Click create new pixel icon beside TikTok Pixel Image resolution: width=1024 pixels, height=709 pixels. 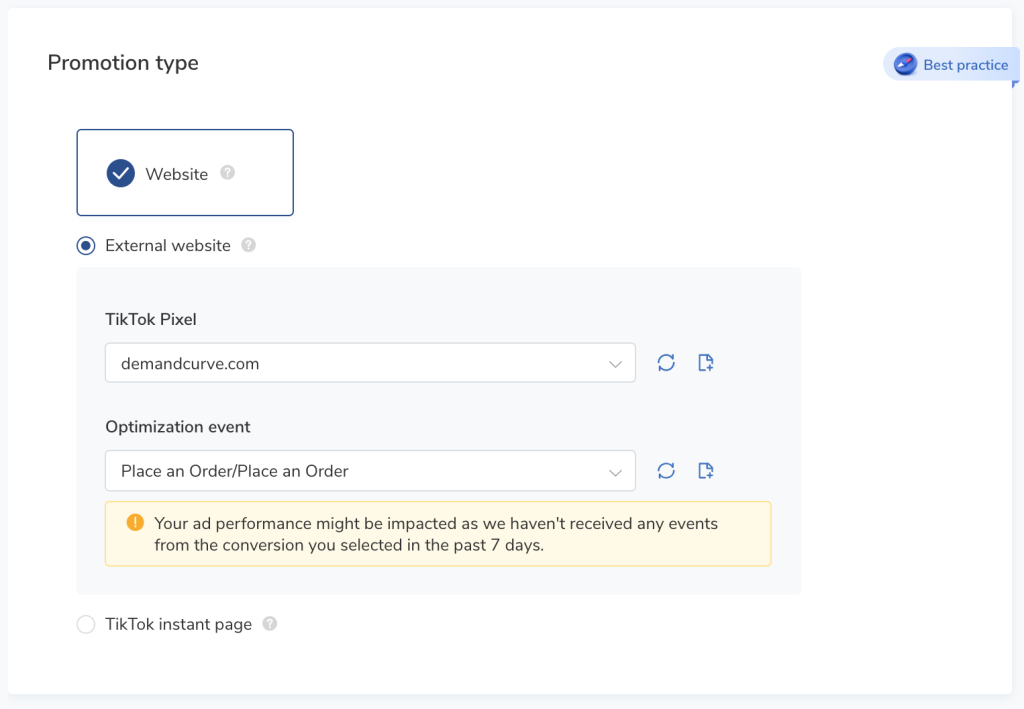(x=705, y=363)
